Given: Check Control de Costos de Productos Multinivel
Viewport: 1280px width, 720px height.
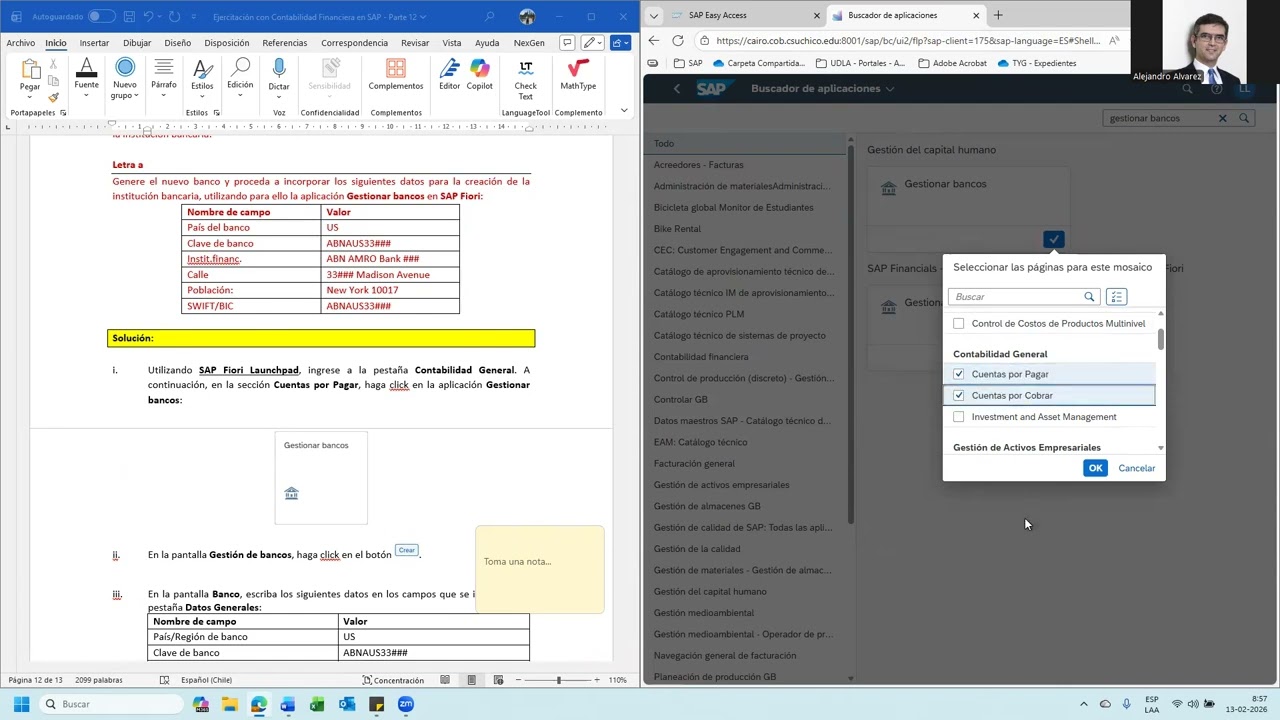Looking at the screenshot, I should 959,324.
